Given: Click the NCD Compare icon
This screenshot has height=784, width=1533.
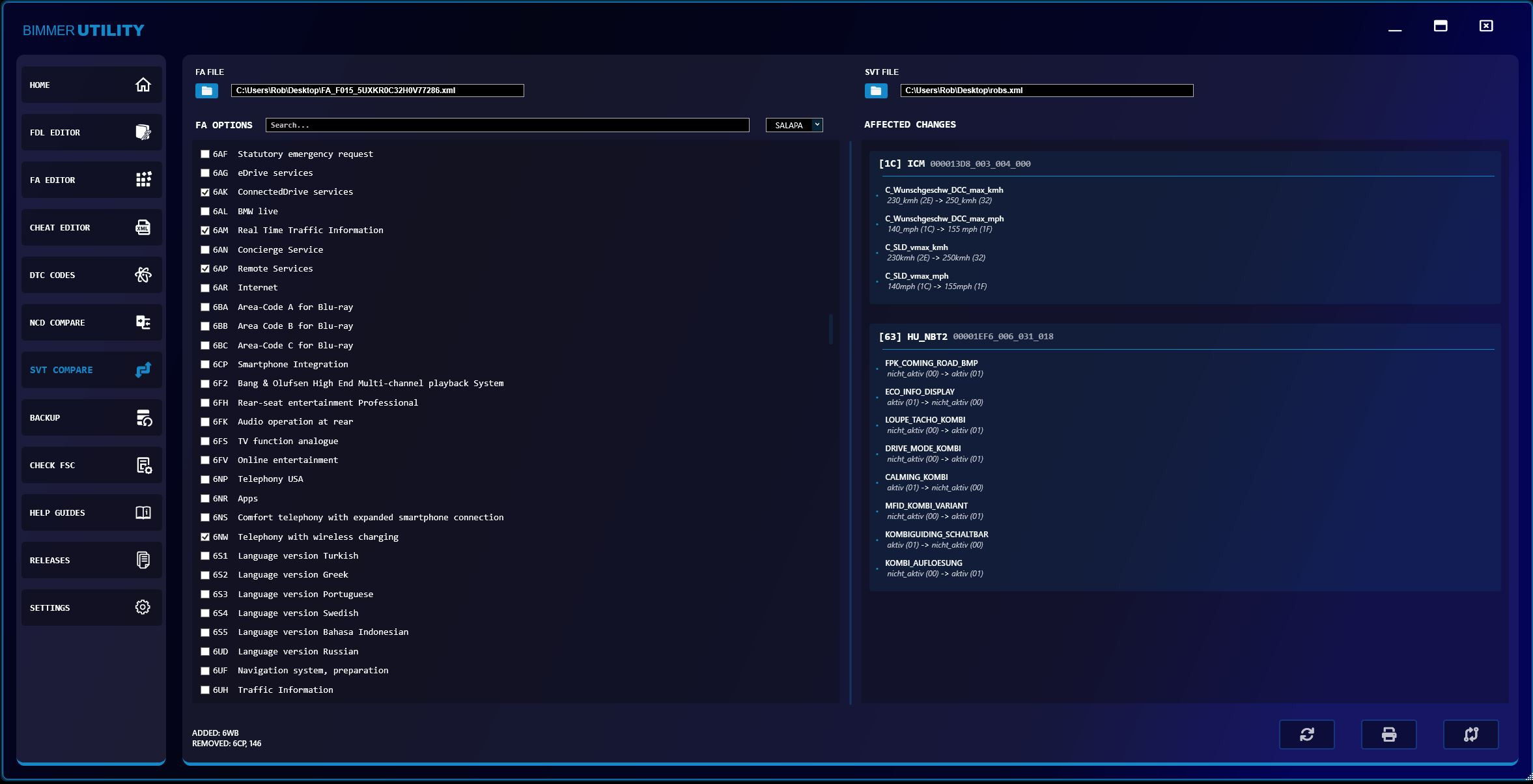Looking at the screenshot, I should (x=143, y=322).
